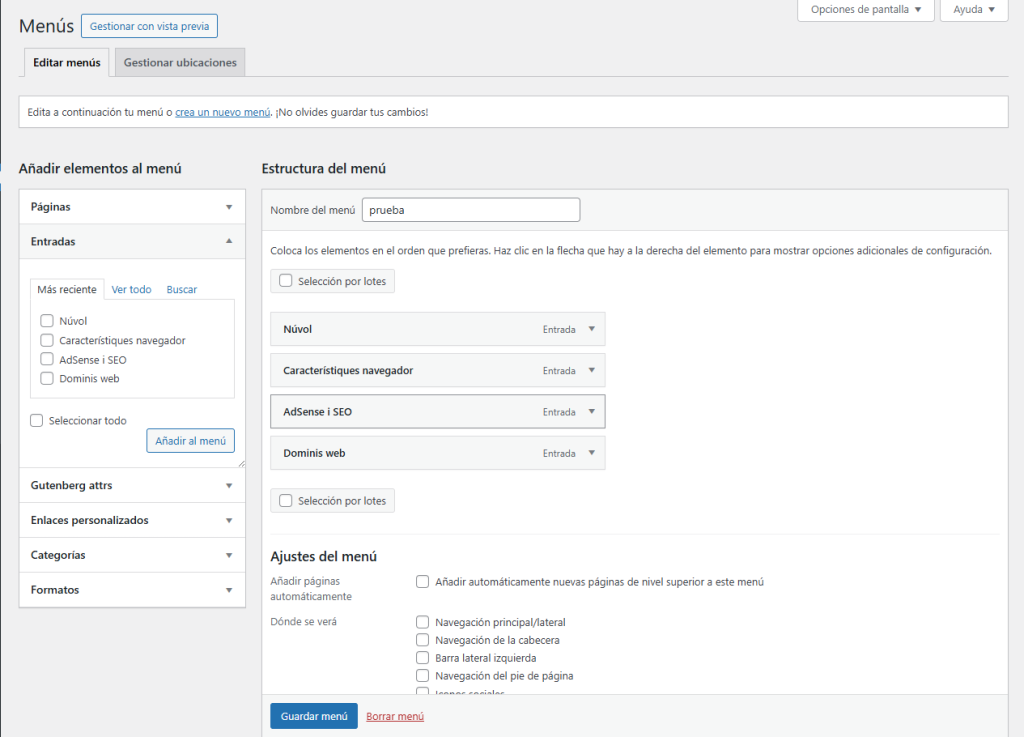Expand the Páginas accordion panel
Image resolution: width=1024 pixels, height=737 pixels.
(229, 207)
